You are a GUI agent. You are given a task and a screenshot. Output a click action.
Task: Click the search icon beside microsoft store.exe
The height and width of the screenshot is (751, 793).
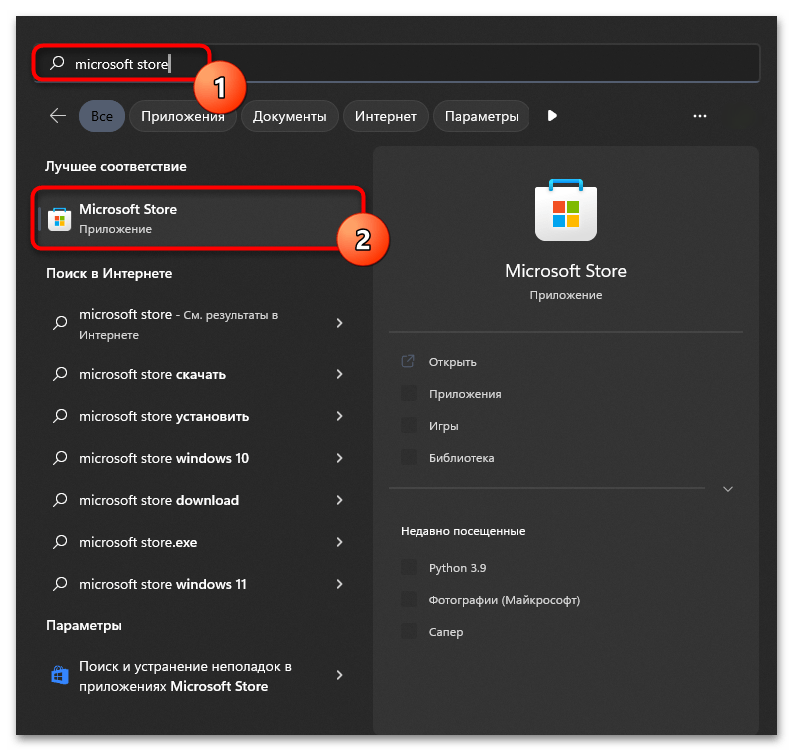(x=60, y=542)
